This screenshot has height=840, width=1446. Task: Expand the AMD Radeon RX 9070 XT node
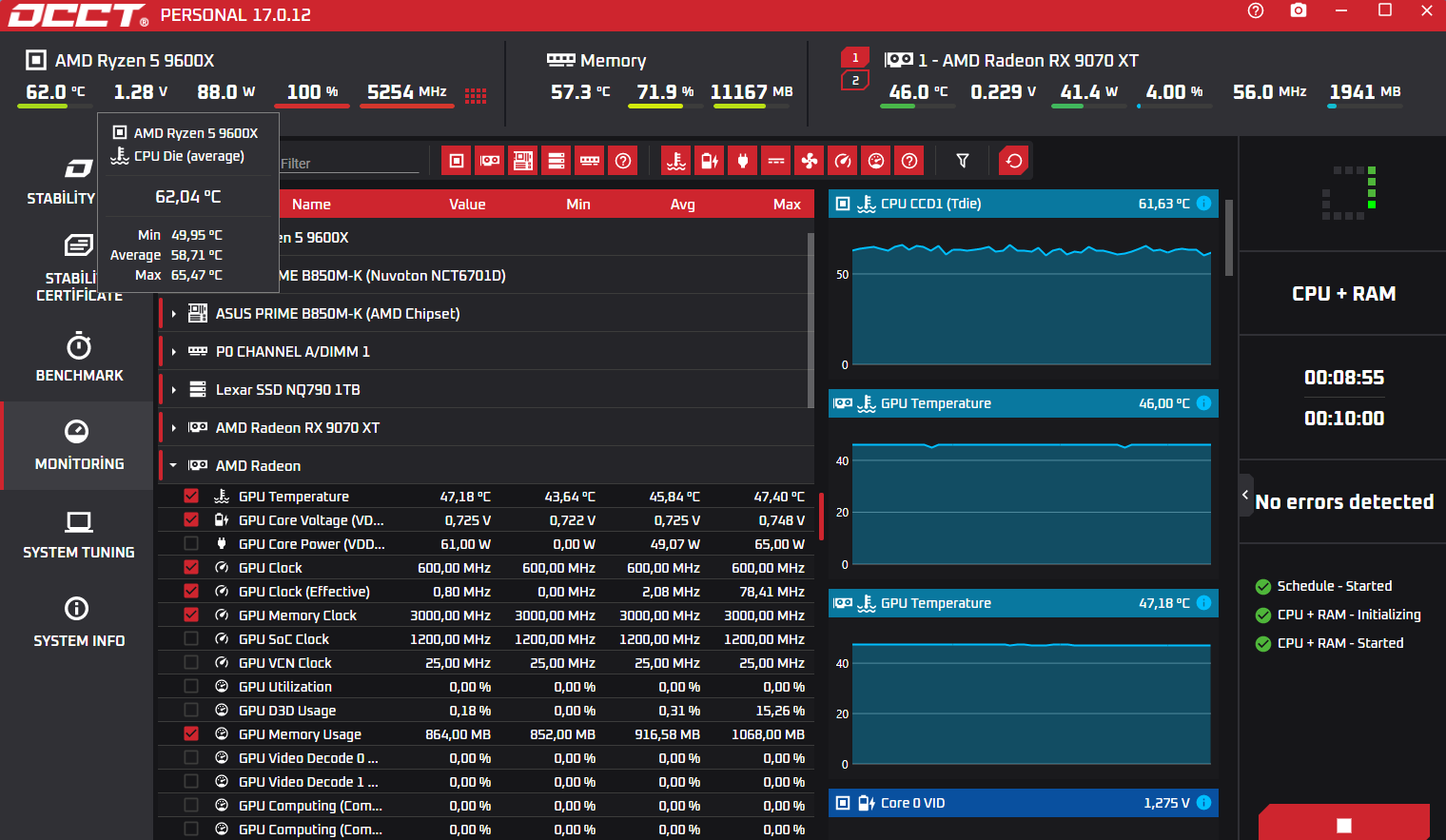[x=173, y=428]
